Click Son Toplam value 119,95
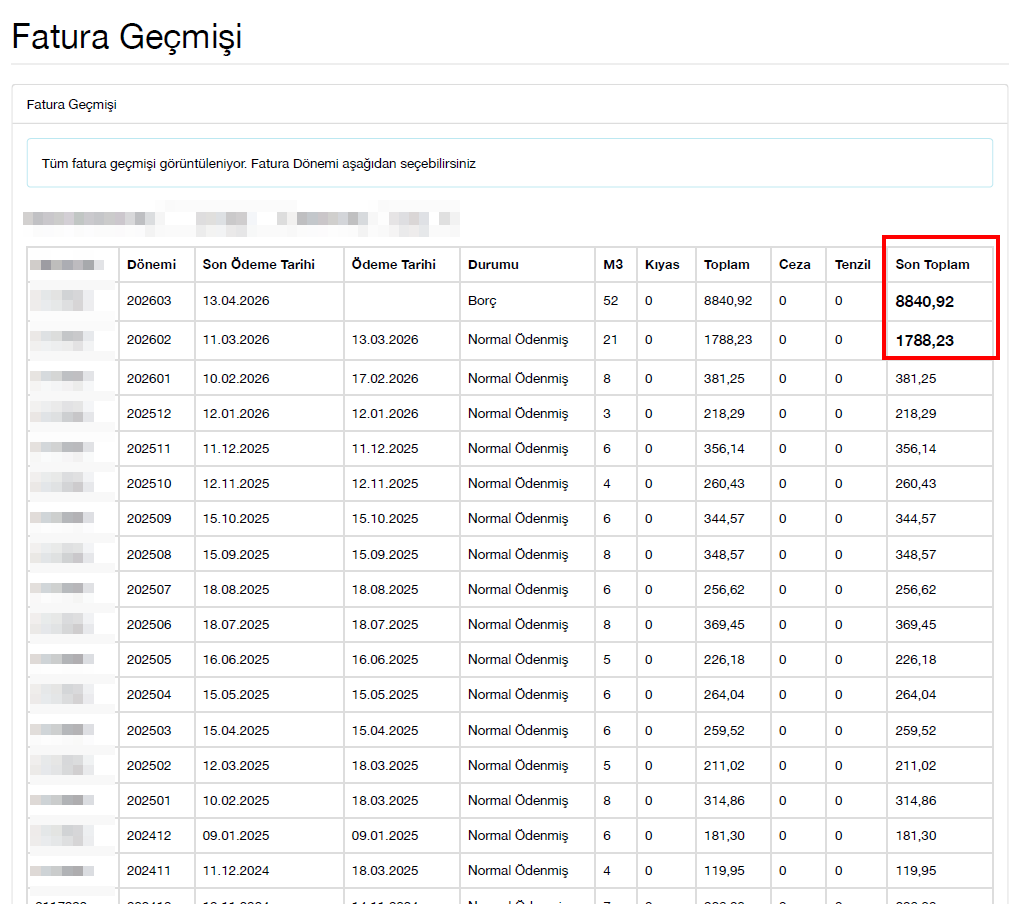 tap(916, 872)
